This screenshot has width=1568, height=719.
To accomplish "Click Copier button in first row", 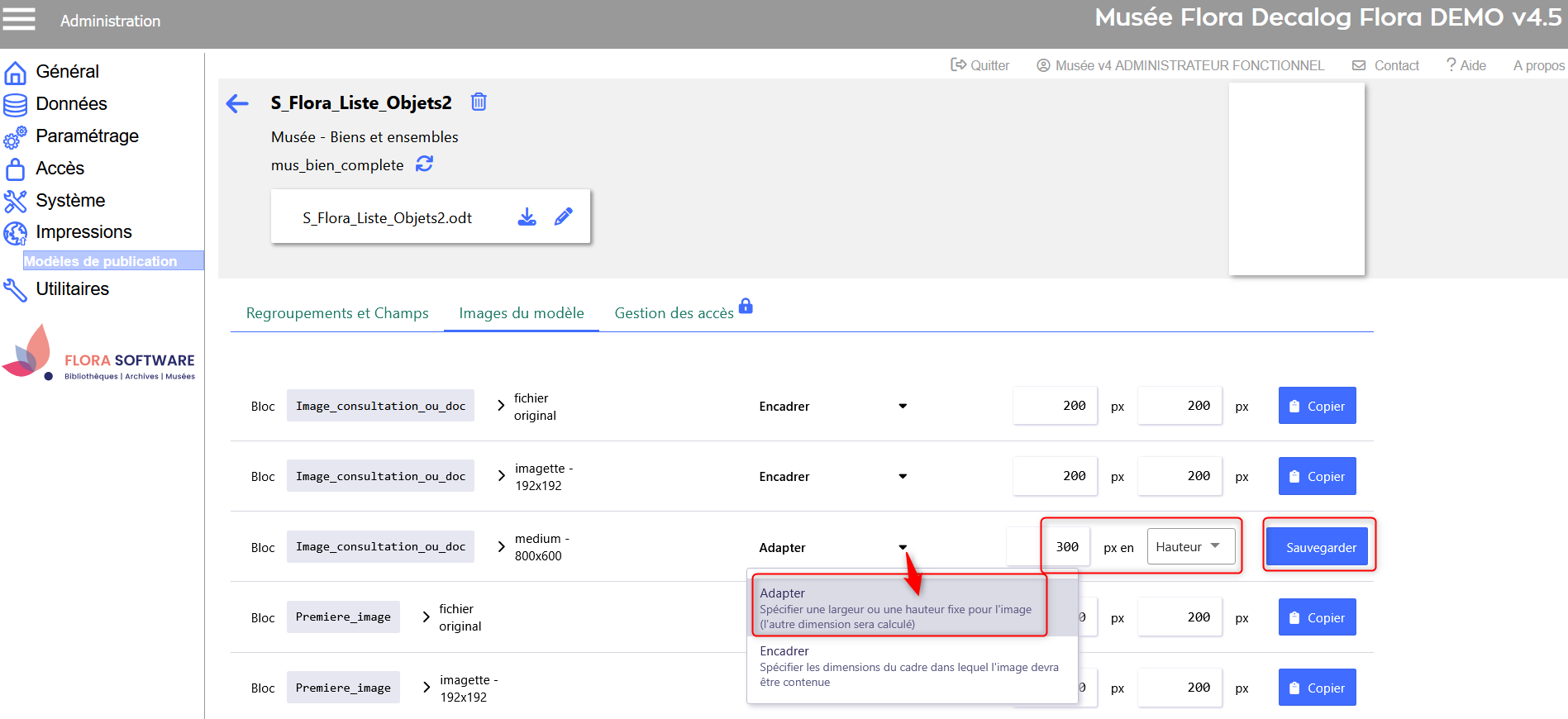I will (x=1317, y=406).
